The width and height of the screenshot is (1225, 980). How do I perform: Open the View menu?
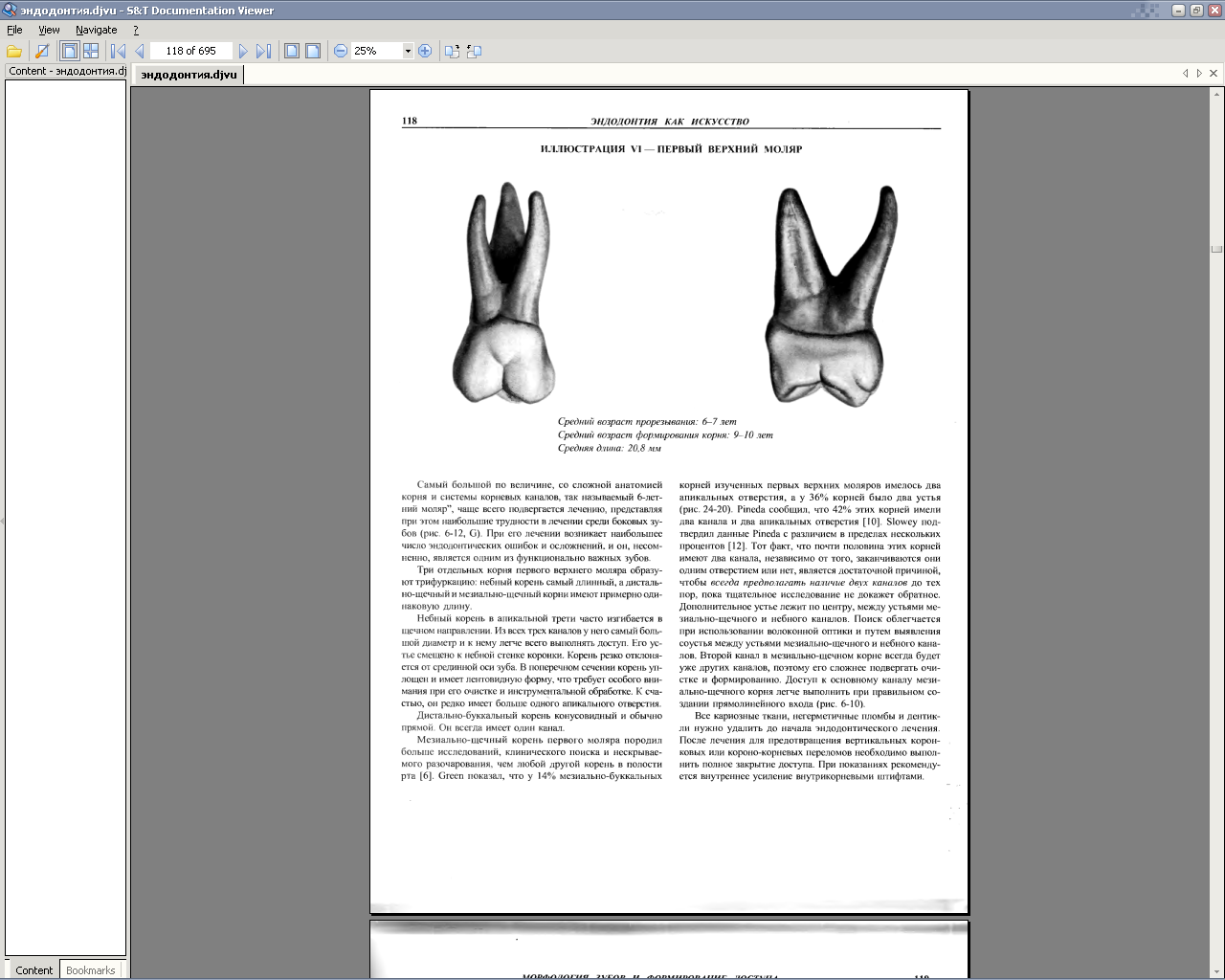pyautogui.click(x=49, y=30)
